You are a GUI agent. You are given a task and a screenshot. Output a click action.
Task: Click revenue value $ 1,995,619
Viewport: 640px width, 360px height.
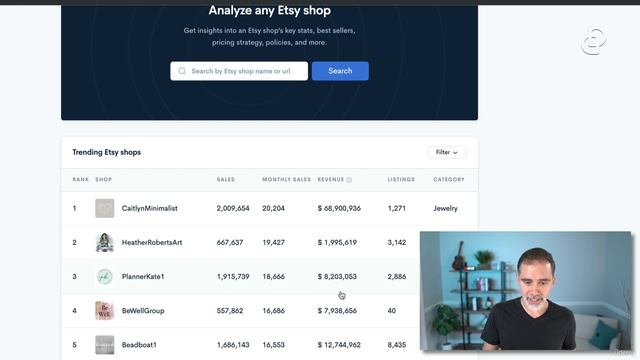tap(337, 242)
